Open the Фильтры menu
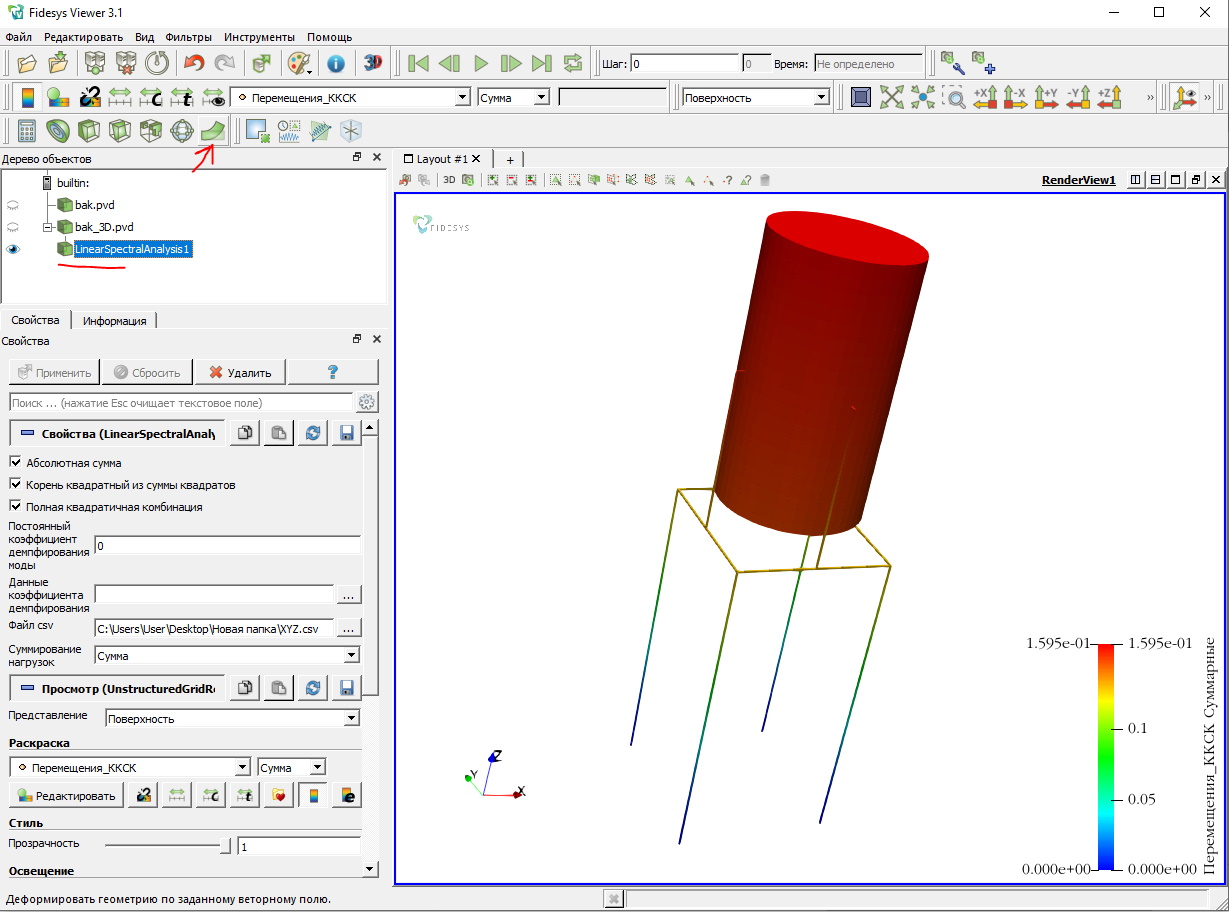Viewport: 1229px width, 912px height. [189, 37]
